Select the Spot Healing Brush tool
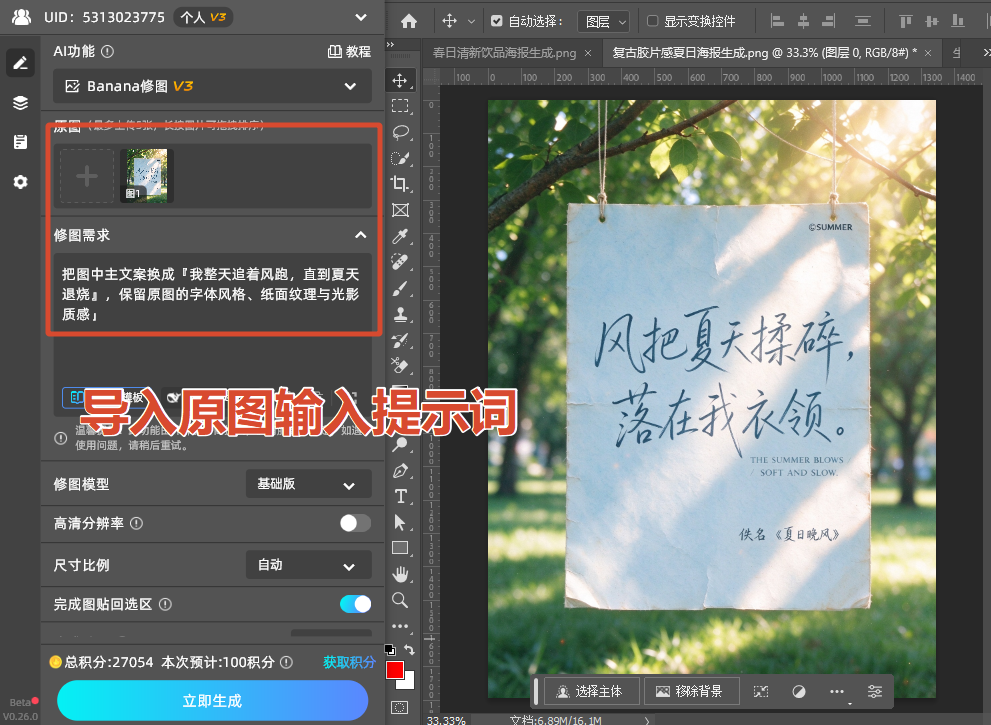Viewport: 991px width, 725px height. 400,262
